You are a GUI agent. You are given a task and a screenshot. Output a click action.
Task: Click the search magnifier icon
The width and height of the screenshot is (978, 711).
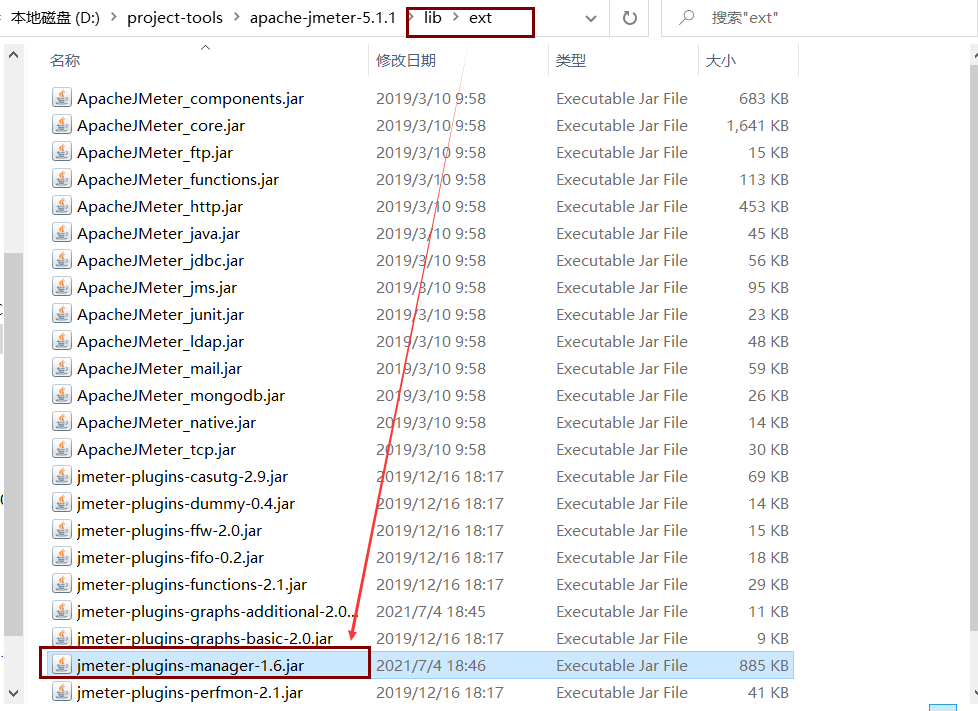687,17
